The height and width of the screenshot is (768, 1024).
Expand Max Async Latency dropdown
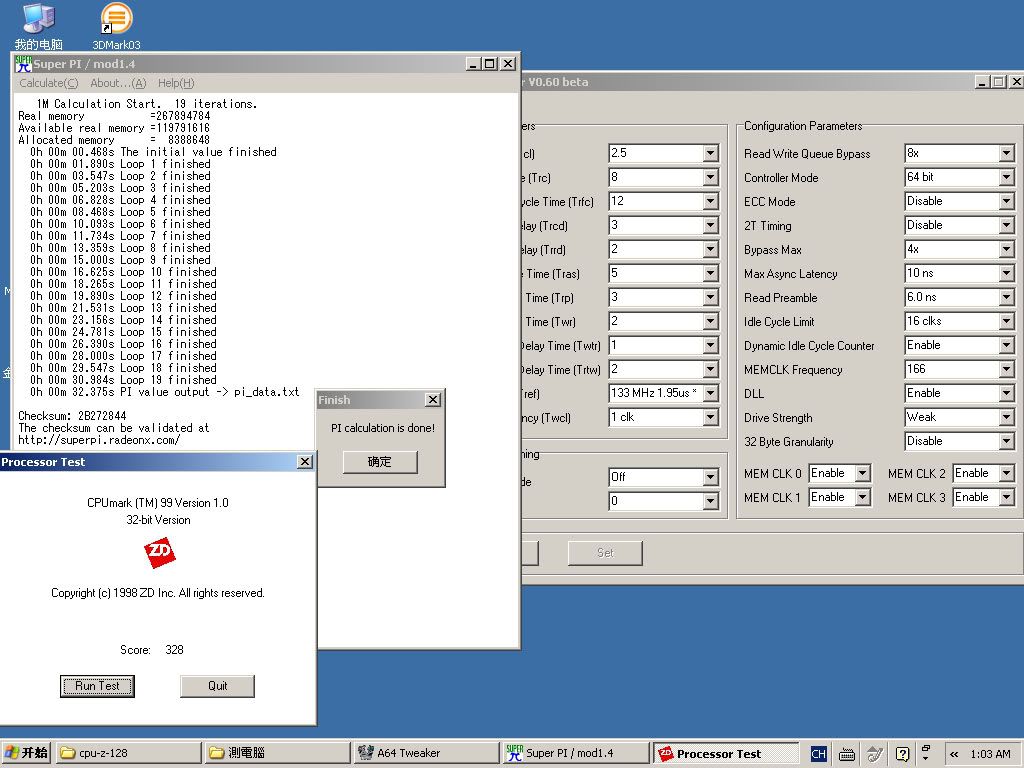coord(1006,273)
